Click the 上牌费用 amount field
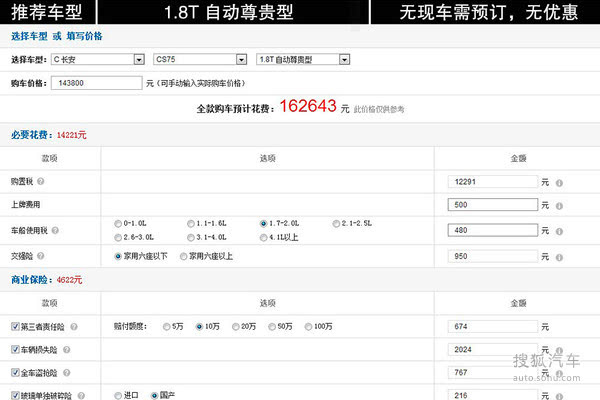Viewport: 600px width, 400px height. pos(493,205)
